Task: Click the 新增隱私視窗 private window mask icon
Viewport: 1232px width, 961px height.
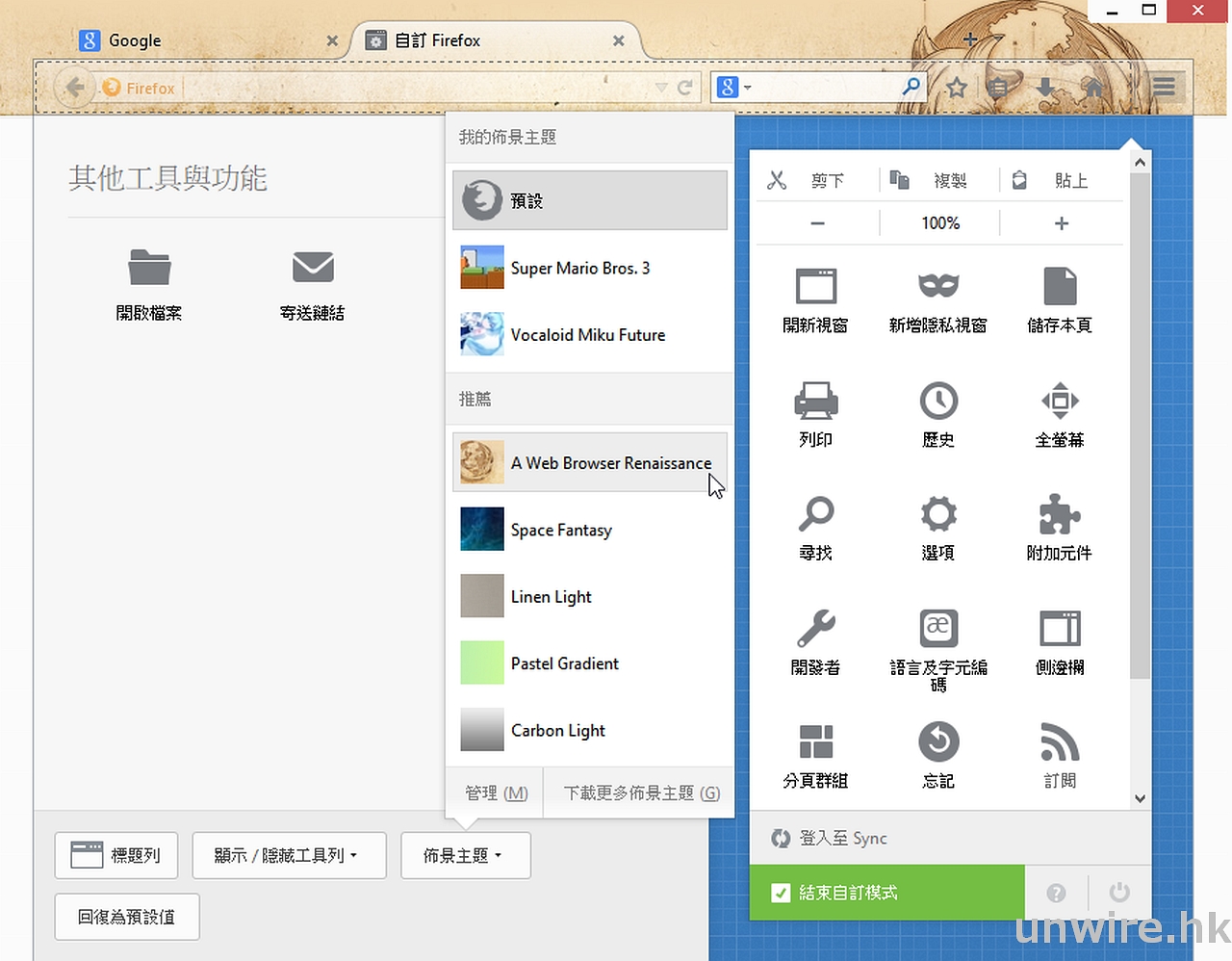Action: 937,286
